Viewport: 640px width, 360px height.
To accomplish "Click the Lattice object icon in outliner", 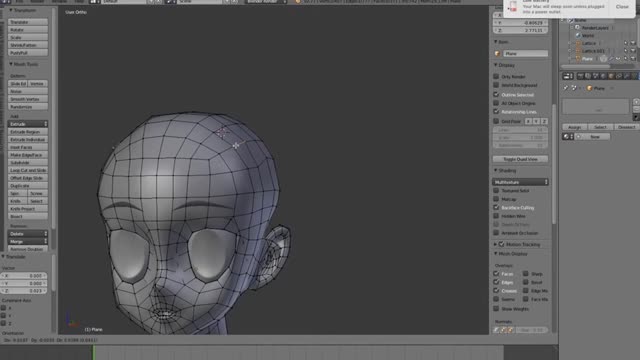I will coord(578,43).
